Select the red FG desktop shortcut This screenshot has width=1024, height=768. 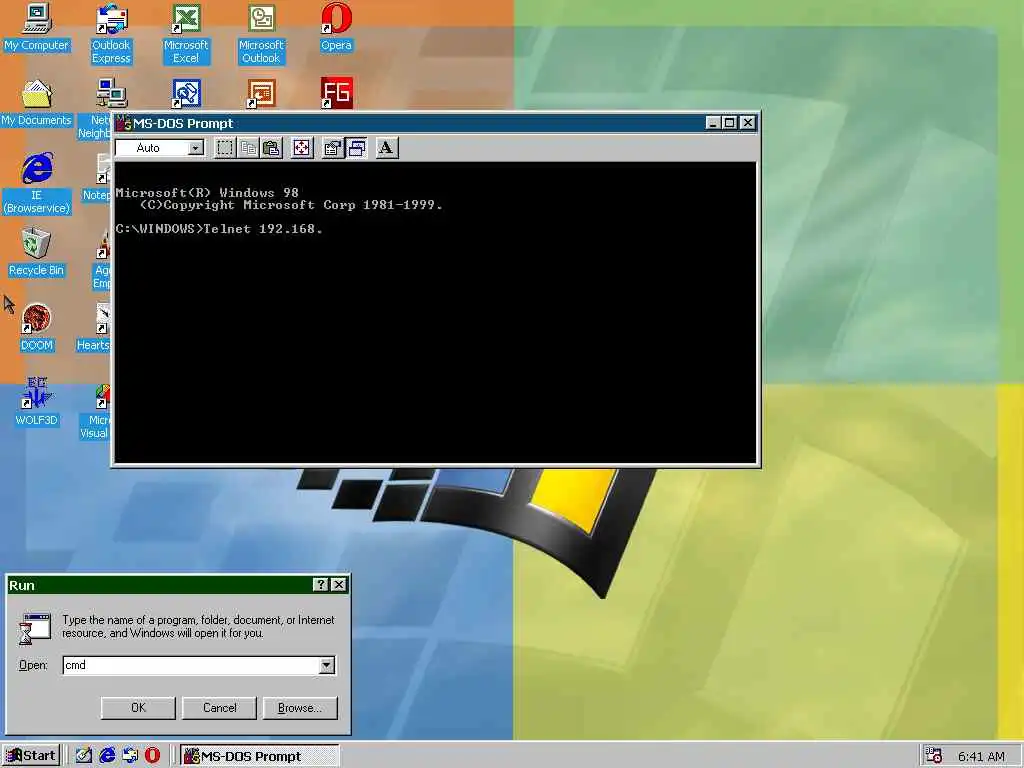[x=336, y=93]
